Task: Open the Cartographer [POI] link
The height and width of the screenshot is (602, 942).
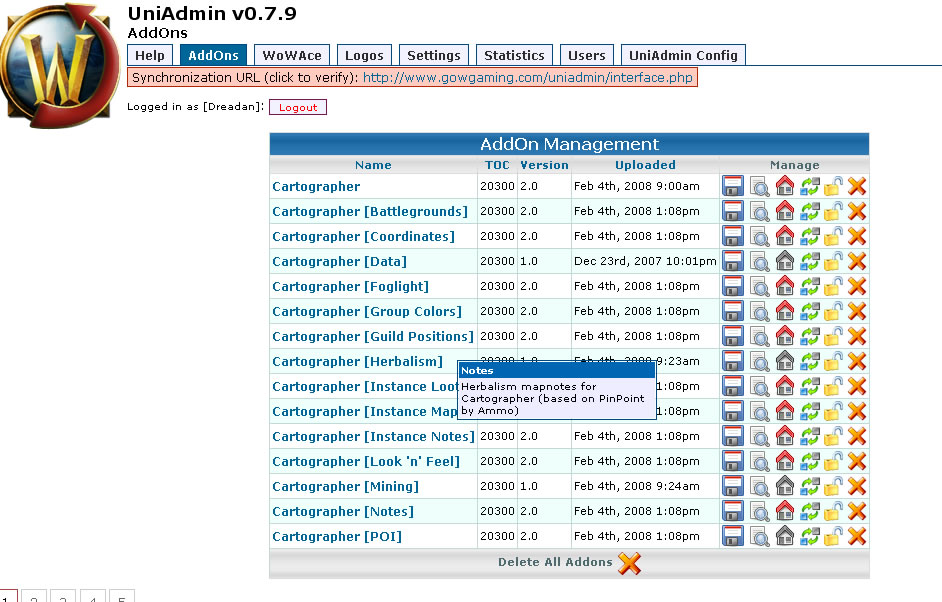Action: [x=337, y=537]
